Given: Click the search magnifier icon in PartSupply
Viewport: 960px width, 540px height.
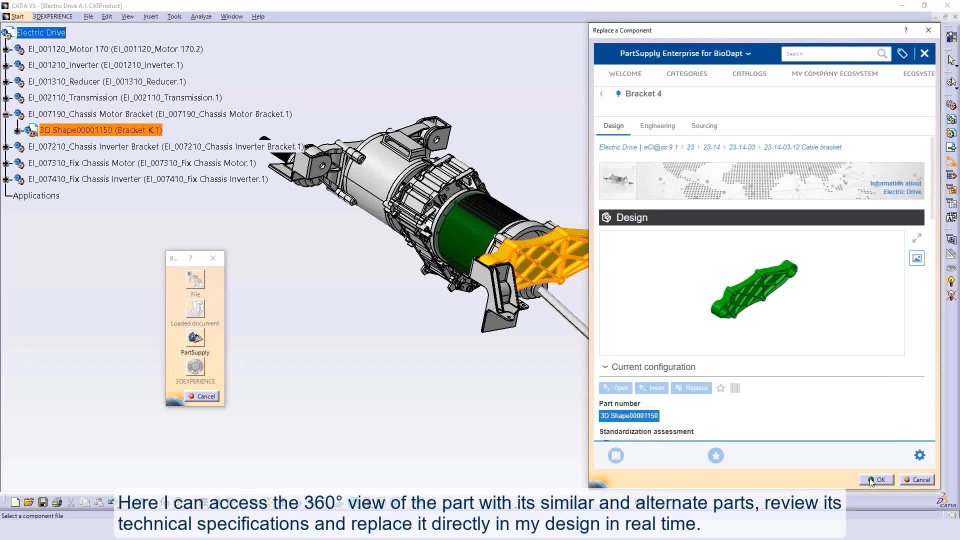Looking at the screenshot, I should click(882, 53).
